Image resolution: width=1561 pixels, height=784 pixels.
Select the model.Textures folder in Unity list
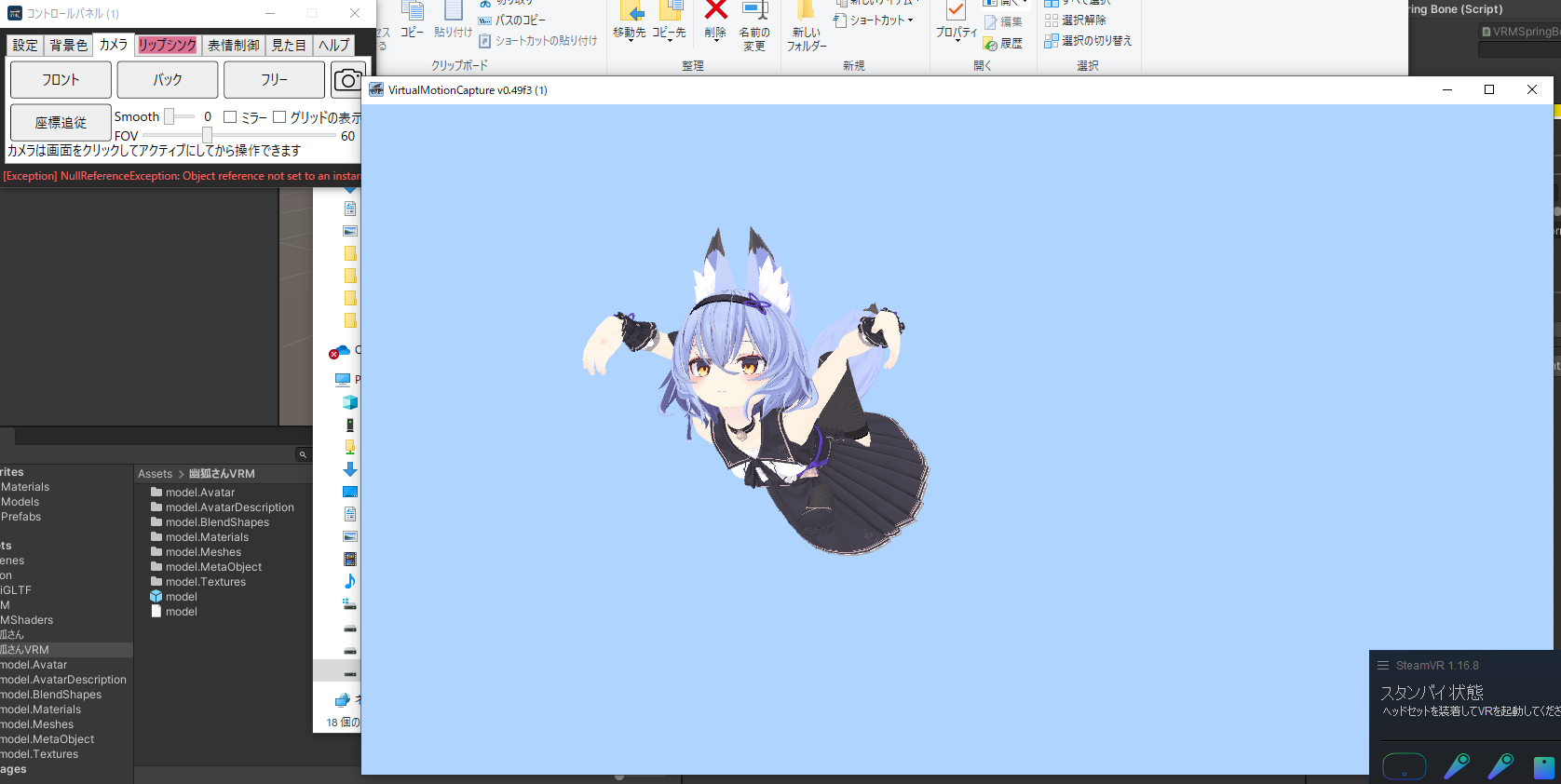pyautogui.click(x=206, y=582)
